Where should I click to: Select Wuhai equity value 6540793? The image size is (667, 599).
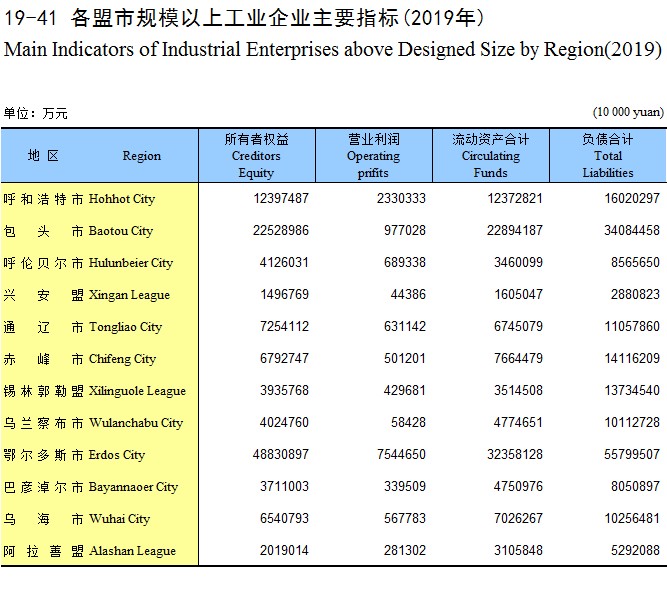click(284, 518)
